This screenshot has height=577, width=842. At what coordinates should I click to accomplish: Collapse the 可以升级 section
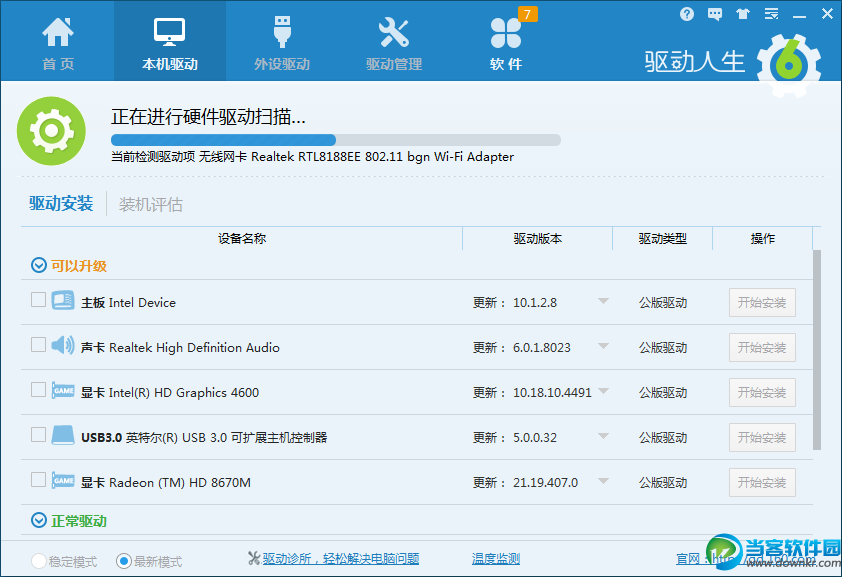point(39,265)
